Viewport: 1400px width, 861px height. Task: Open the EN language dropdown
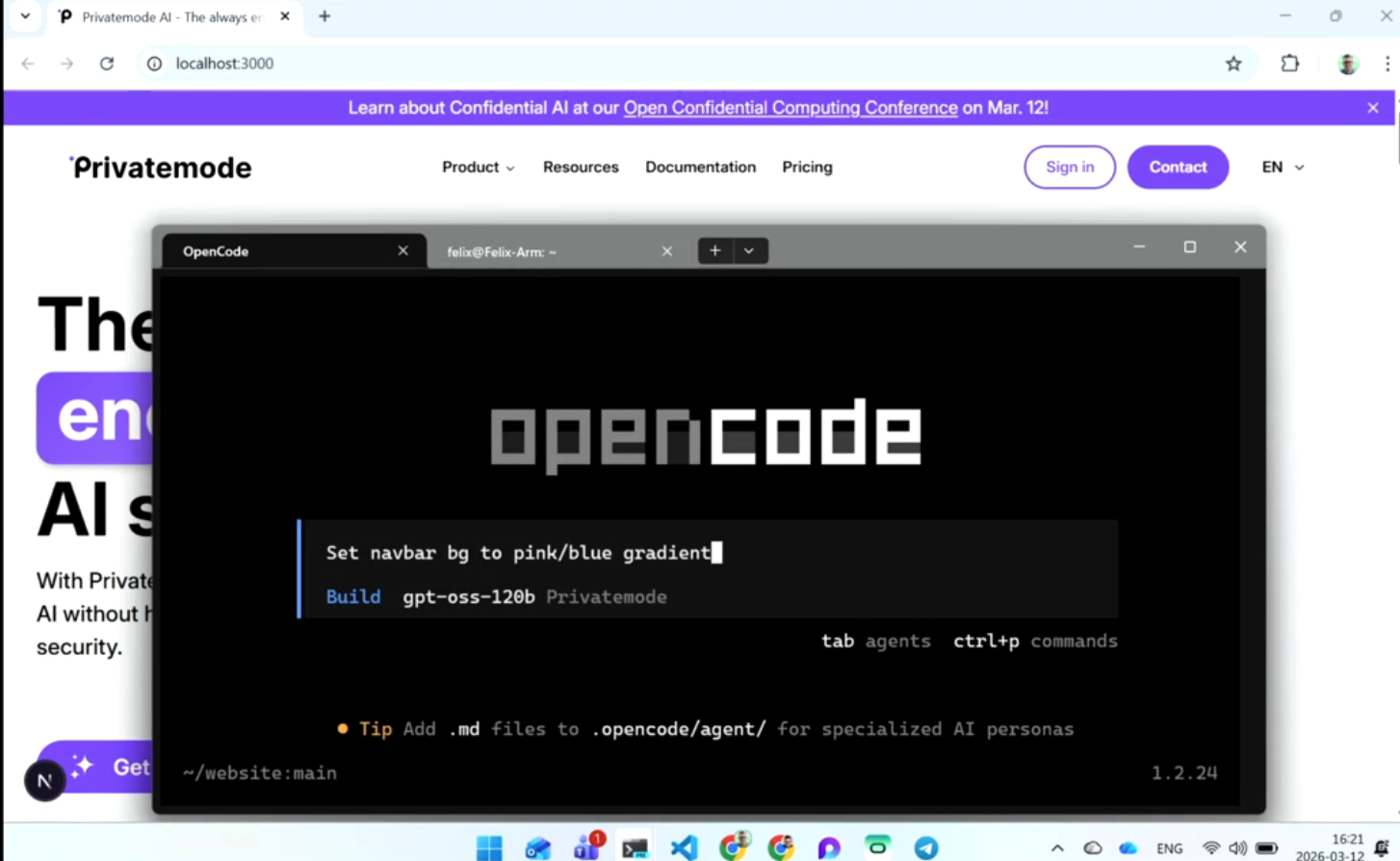1282,167
